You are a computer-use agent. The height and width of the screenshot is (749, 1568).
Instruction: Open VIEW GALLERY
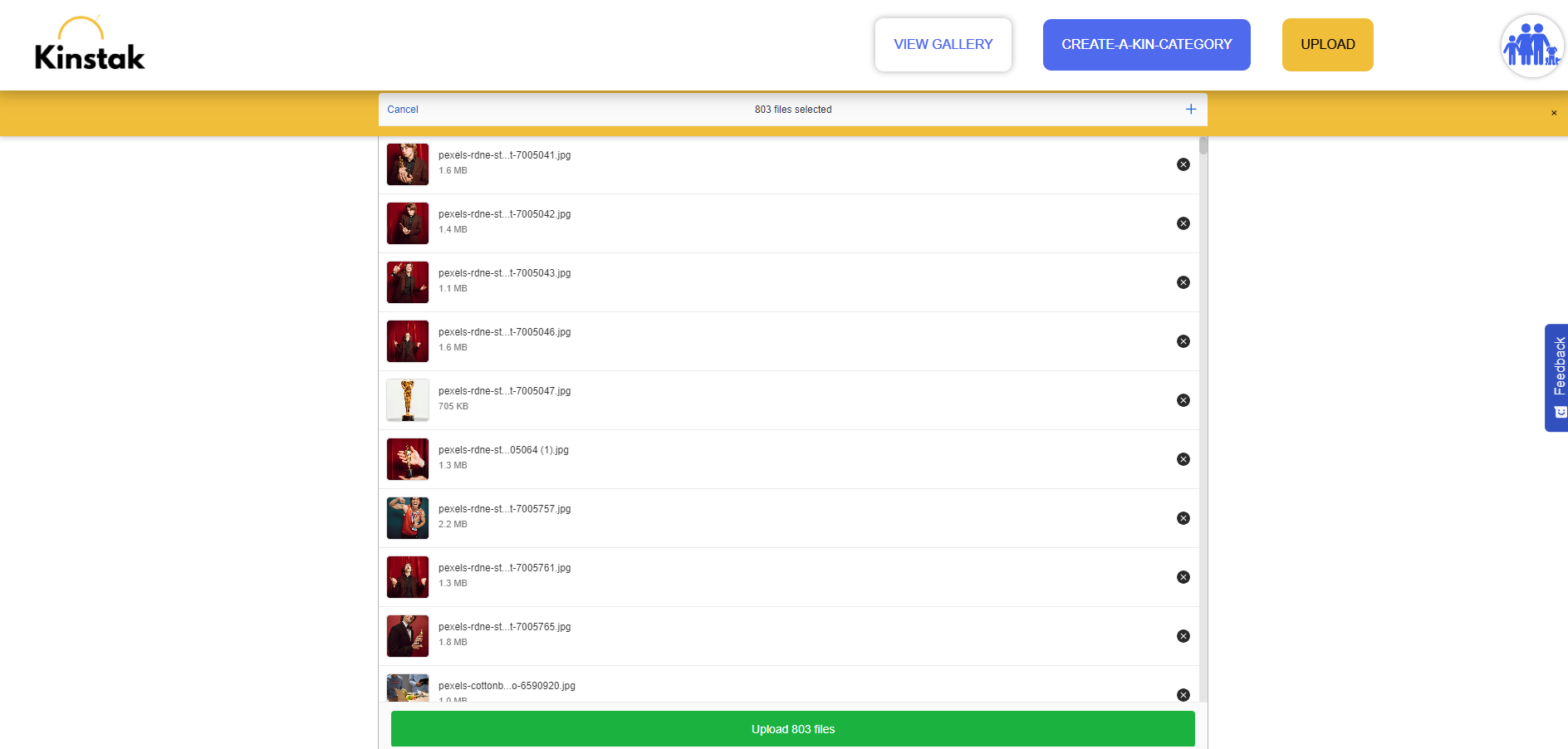pyautogui.click(x=943, y=44)
